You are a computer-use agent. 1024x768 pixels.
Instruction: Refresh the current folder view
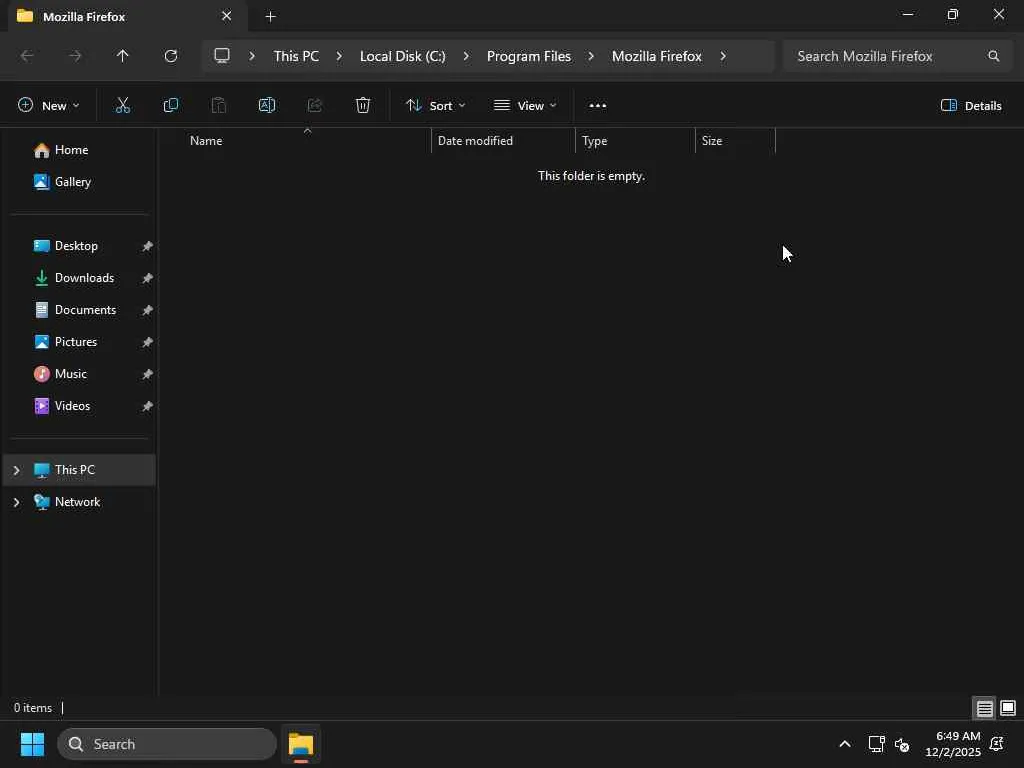point(171,56)
